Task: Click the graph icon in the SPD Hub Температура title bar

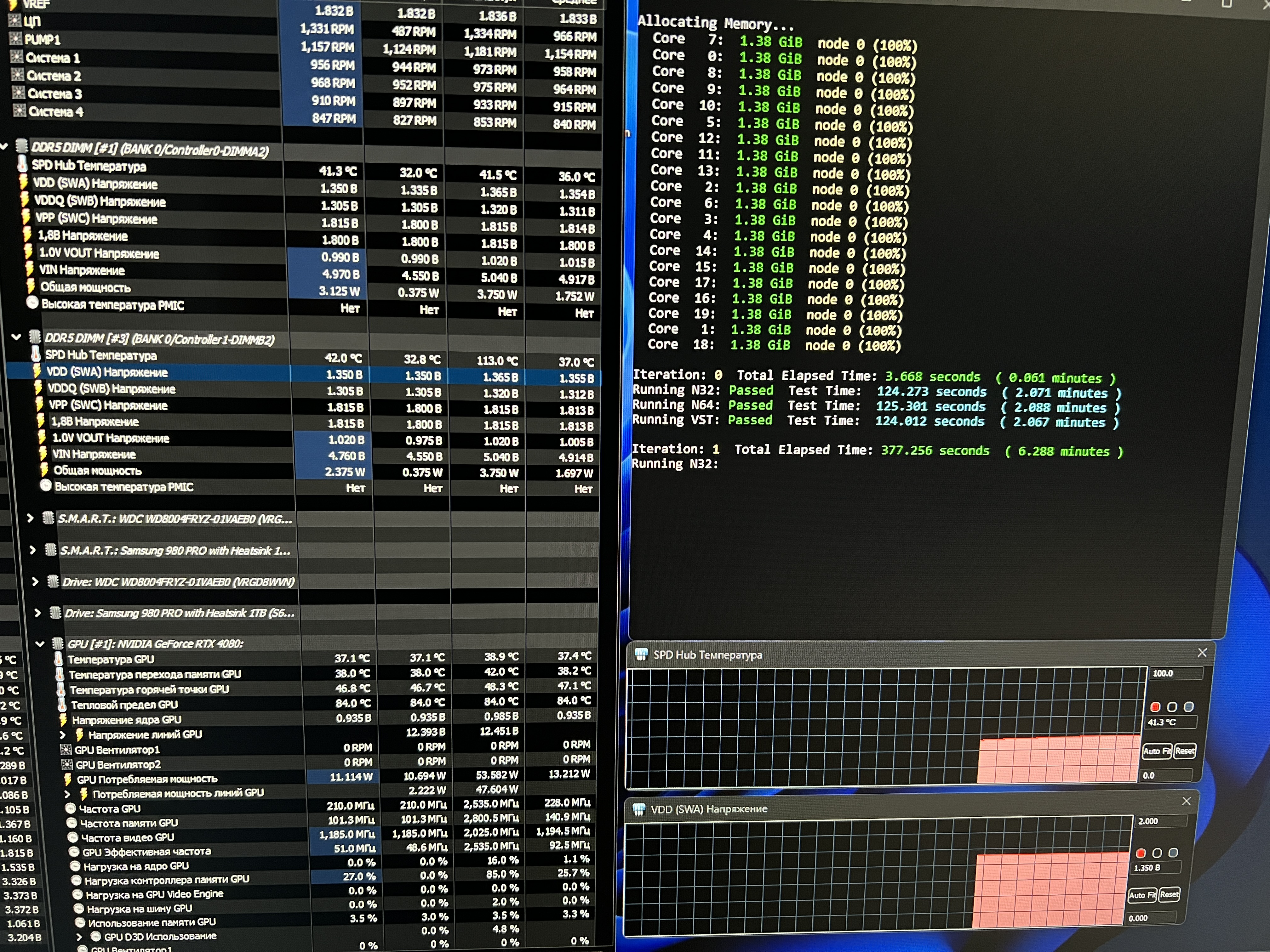Action: [641, 654]
